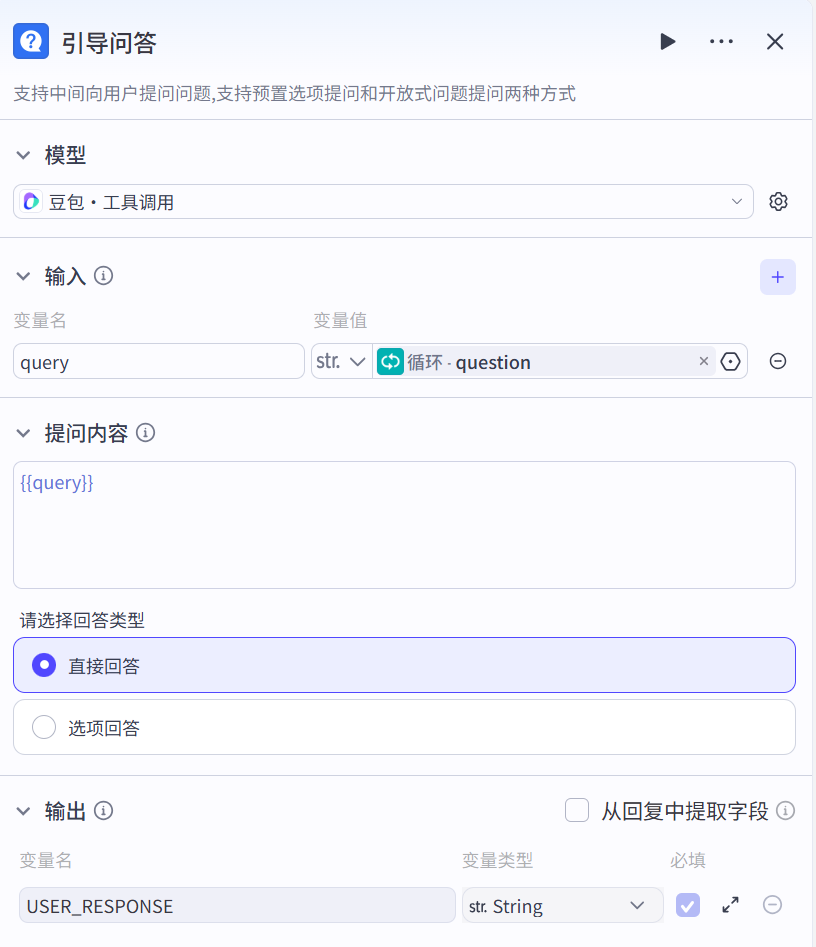The height and width of the screenshot is (947, 816).
Task: Remove the query input row
Action: 777,362
